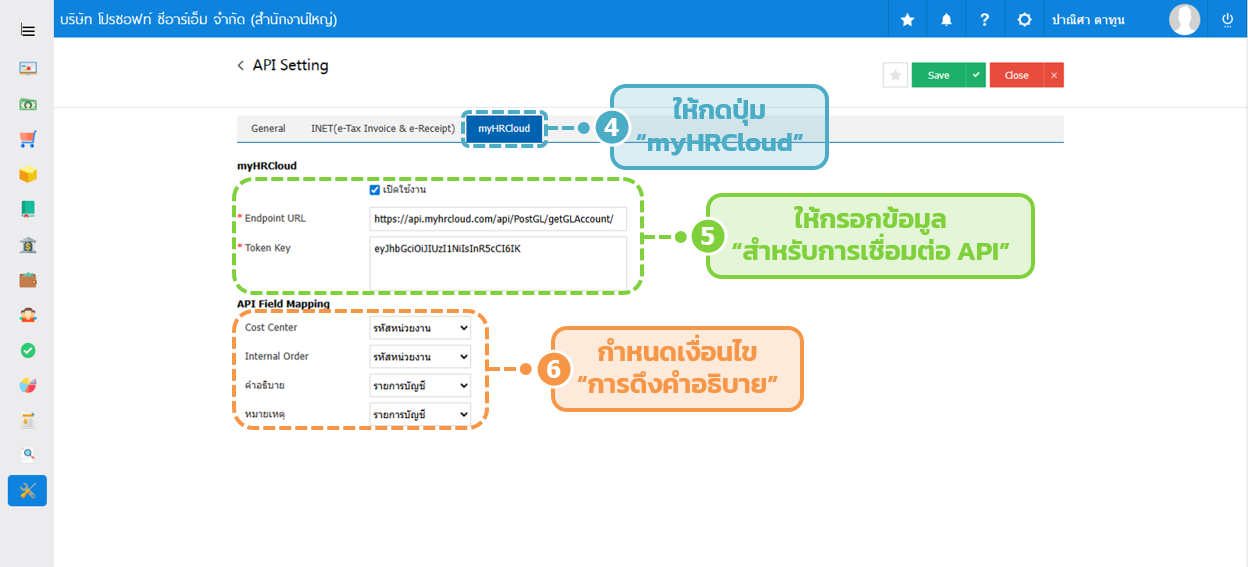
Task: Open the หมายเหตุ dropdown
Action: pyautogui.click(x=420, y=414)
